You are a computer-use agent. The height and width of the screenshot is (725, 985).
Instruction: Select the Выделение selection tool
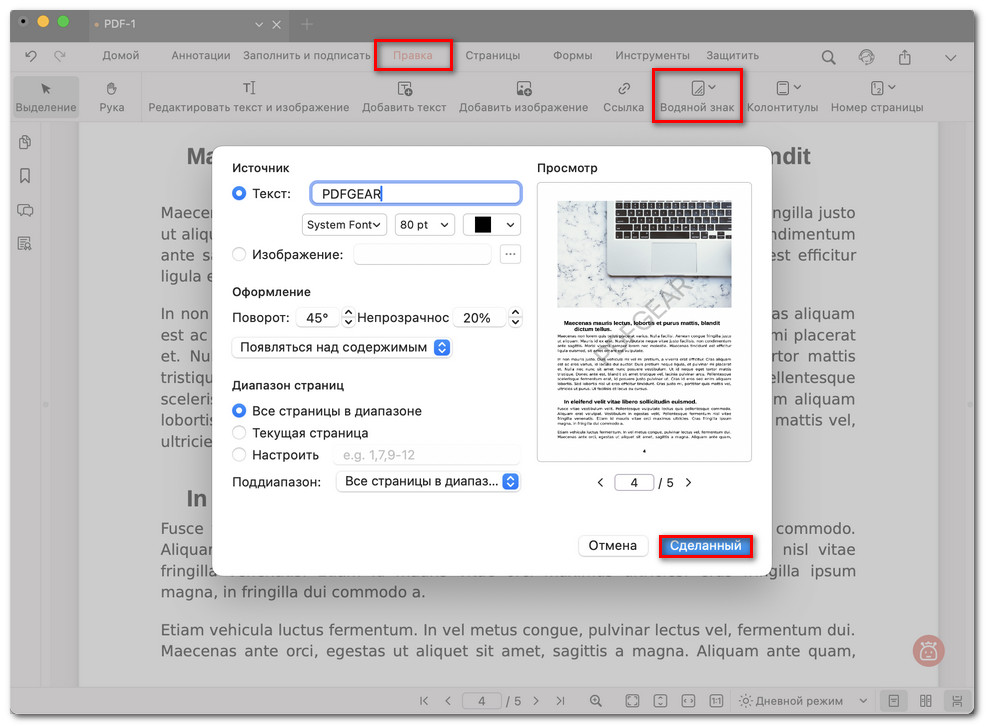pyautogui.click(x=46, y=97)
